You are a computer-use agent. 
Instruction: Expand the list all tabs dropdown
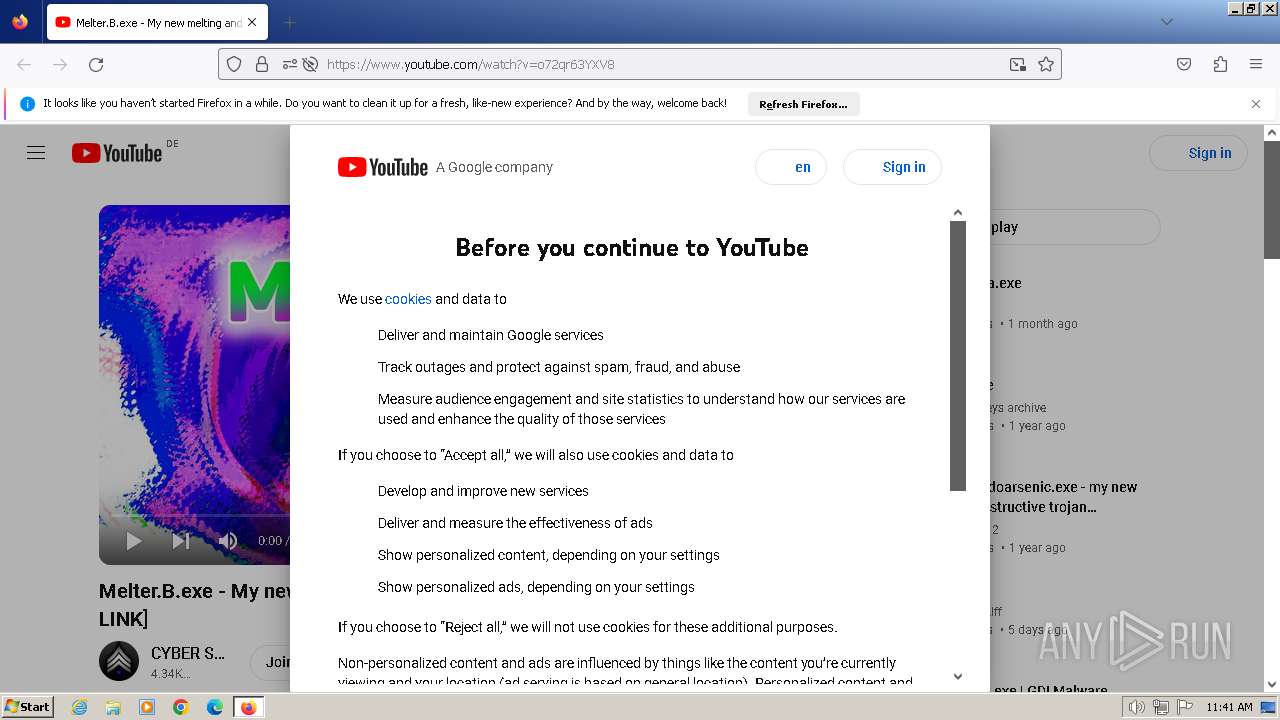(x=1167, y=22)
